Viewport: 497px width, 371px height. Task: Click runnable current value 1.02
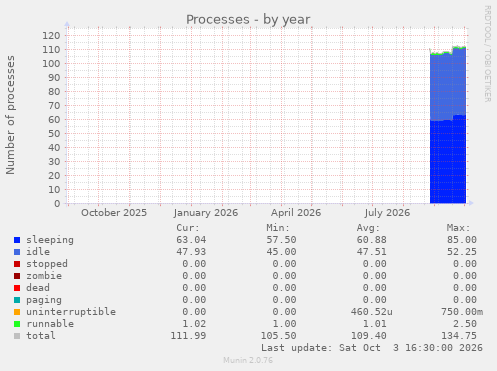click(x=194, y=324)
